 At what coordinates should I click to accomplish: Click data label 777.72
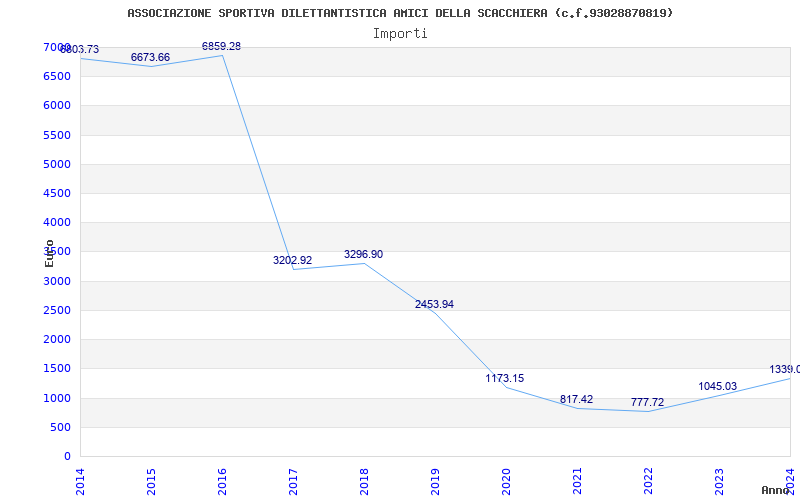pyautogui.click(x=647, y=402)
